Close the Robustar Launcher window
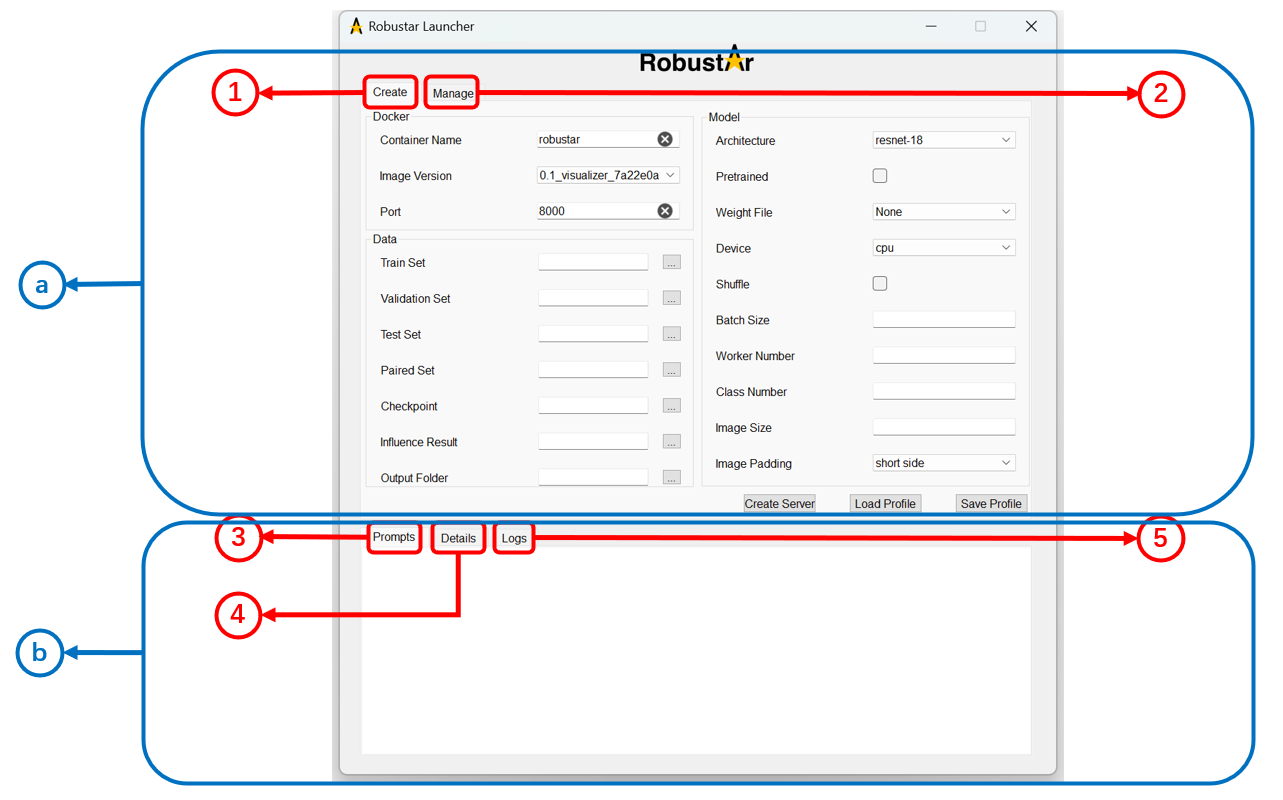Viewport: 1283px width, 800px height. click(1031, 26)
